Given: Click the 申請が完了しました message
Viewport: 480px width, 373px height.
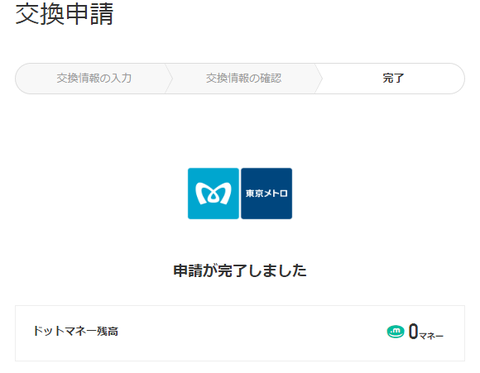Looking at the screenshot, I should [x=240, y=270].
